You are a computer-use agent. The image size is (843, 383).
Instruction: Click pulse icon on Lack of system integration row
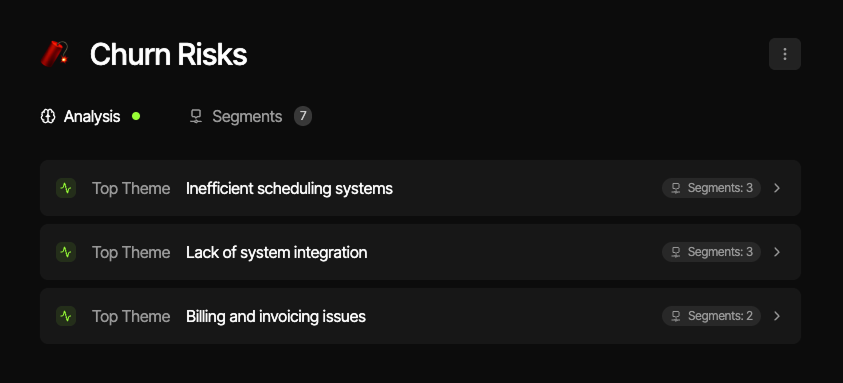(66, 252)
